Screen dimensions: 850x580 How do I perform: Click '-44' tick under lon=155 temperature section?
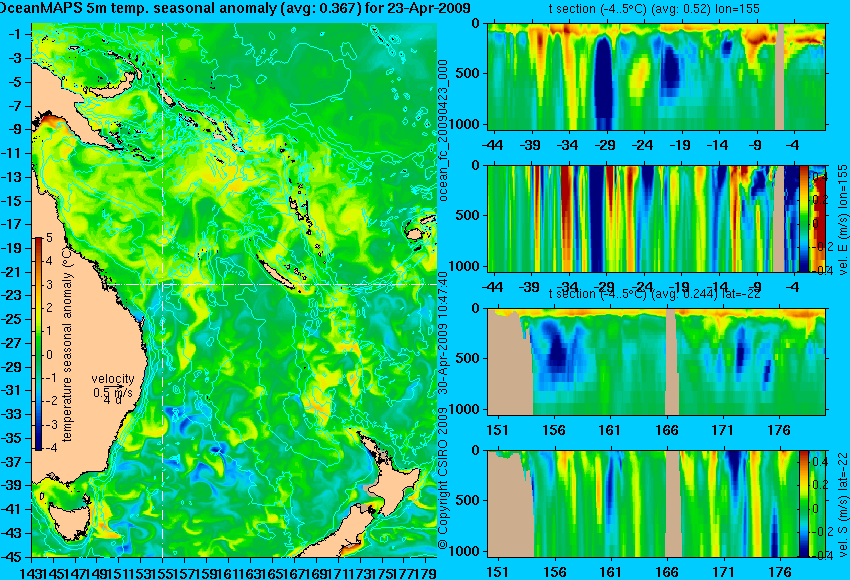click(x=492, y=145)
